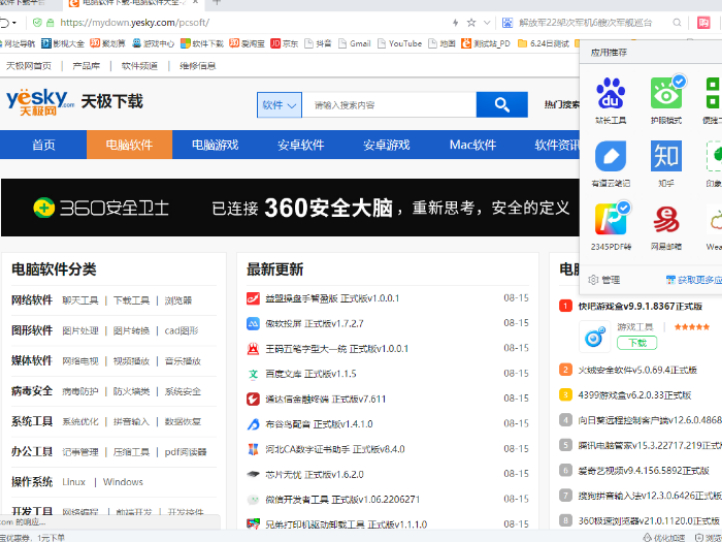Open the YouTube bookmark
The image size is (722, 542).
(x=399, y=43)
